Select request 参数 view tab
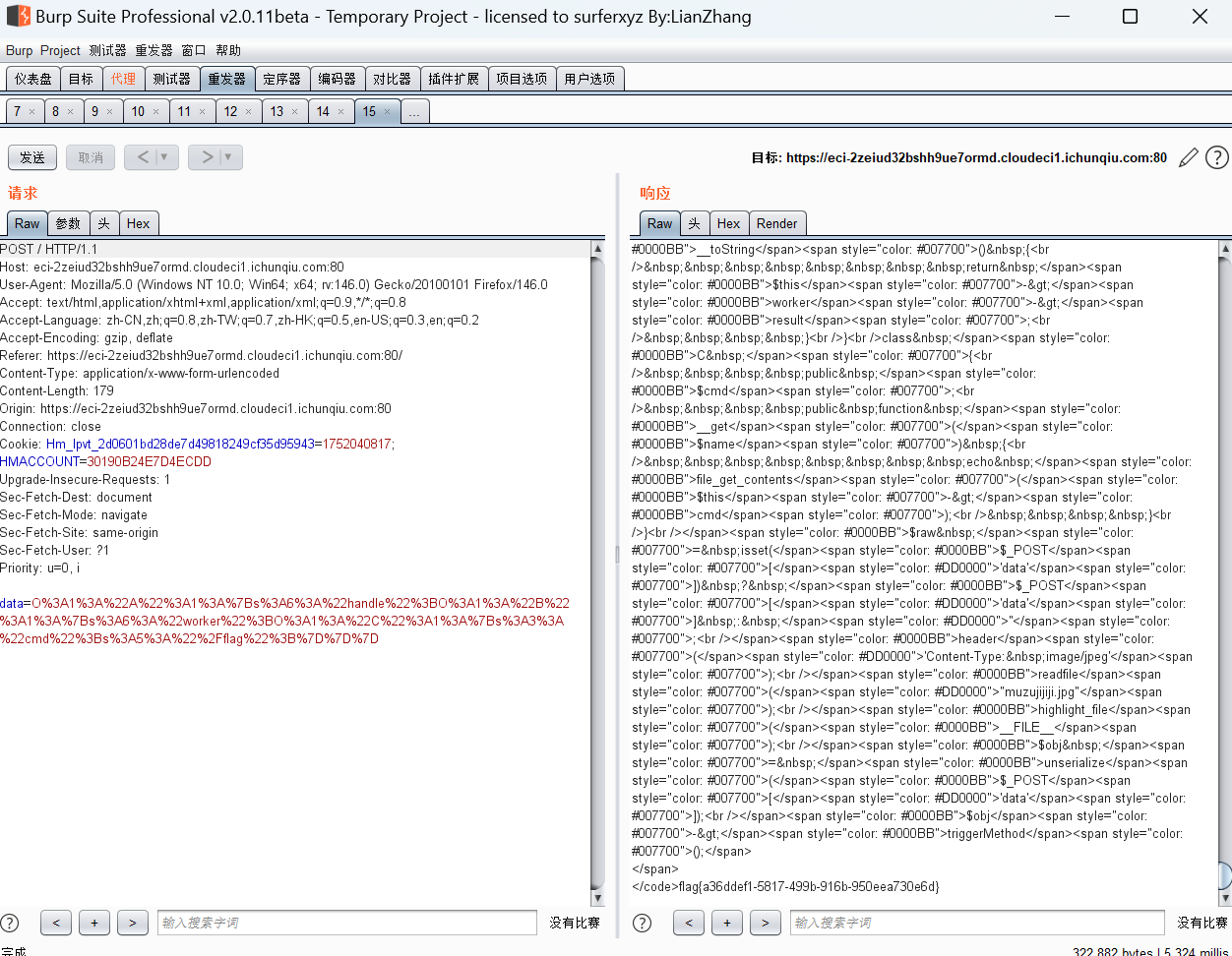 pyautogui.click(x=68, y=223)
